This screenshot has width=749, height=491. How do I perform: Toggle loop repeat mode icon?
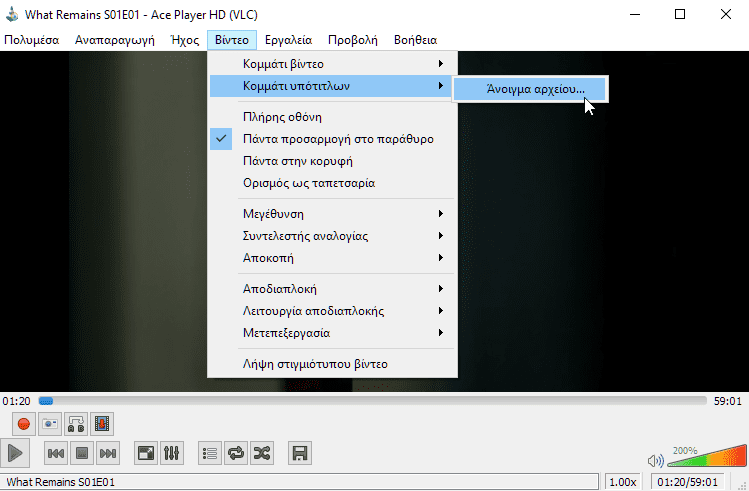(x=235, y=453)
